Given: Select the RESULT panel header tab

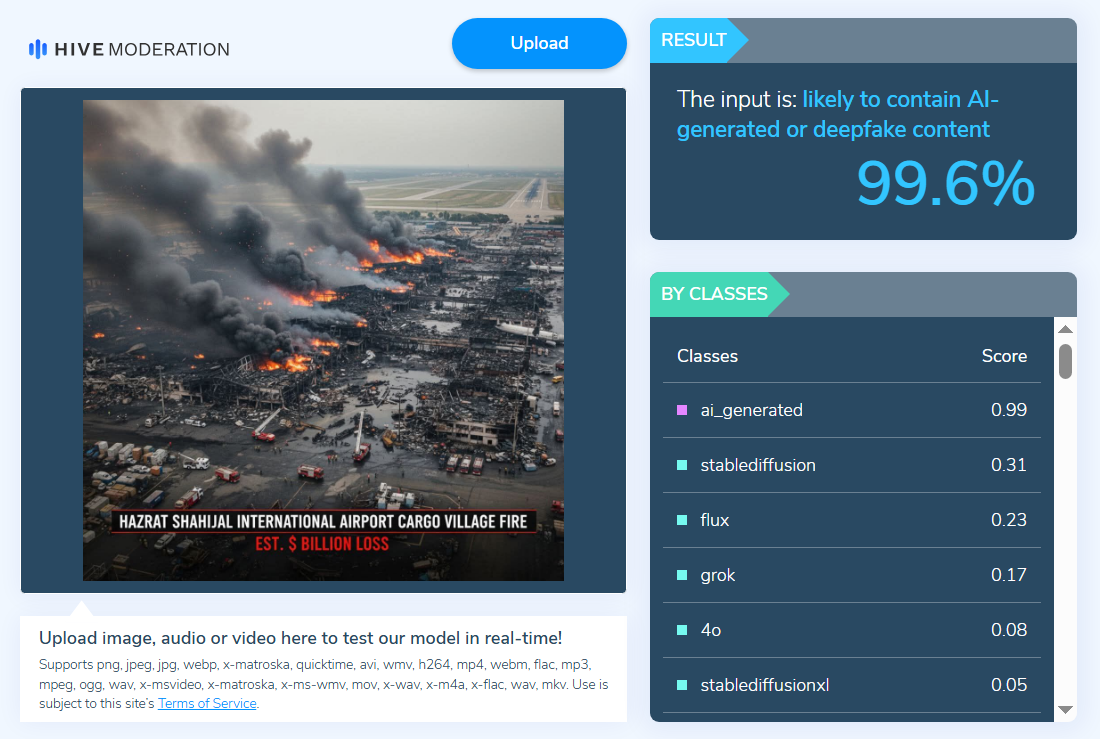Looking at the screenshot, I should [694, 41].
